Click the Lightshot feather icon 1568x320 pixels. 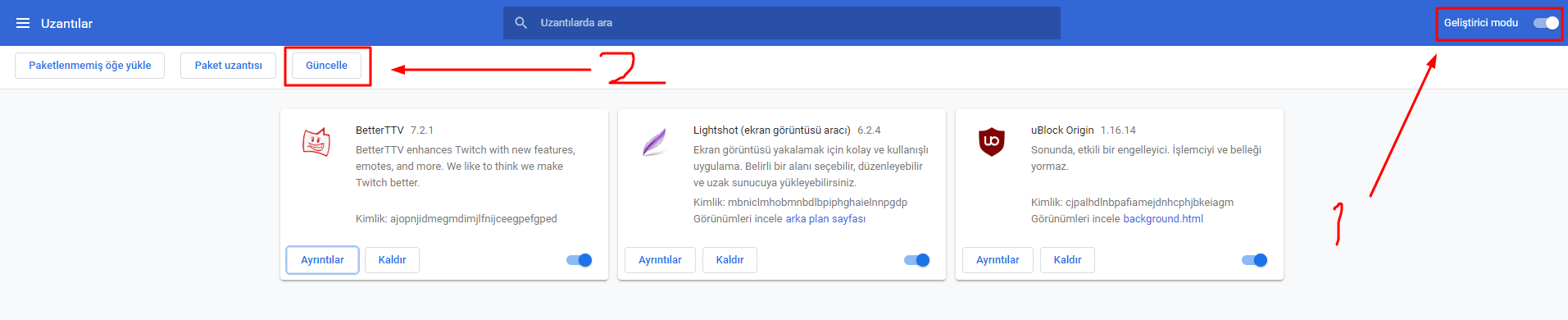(654, 142)
